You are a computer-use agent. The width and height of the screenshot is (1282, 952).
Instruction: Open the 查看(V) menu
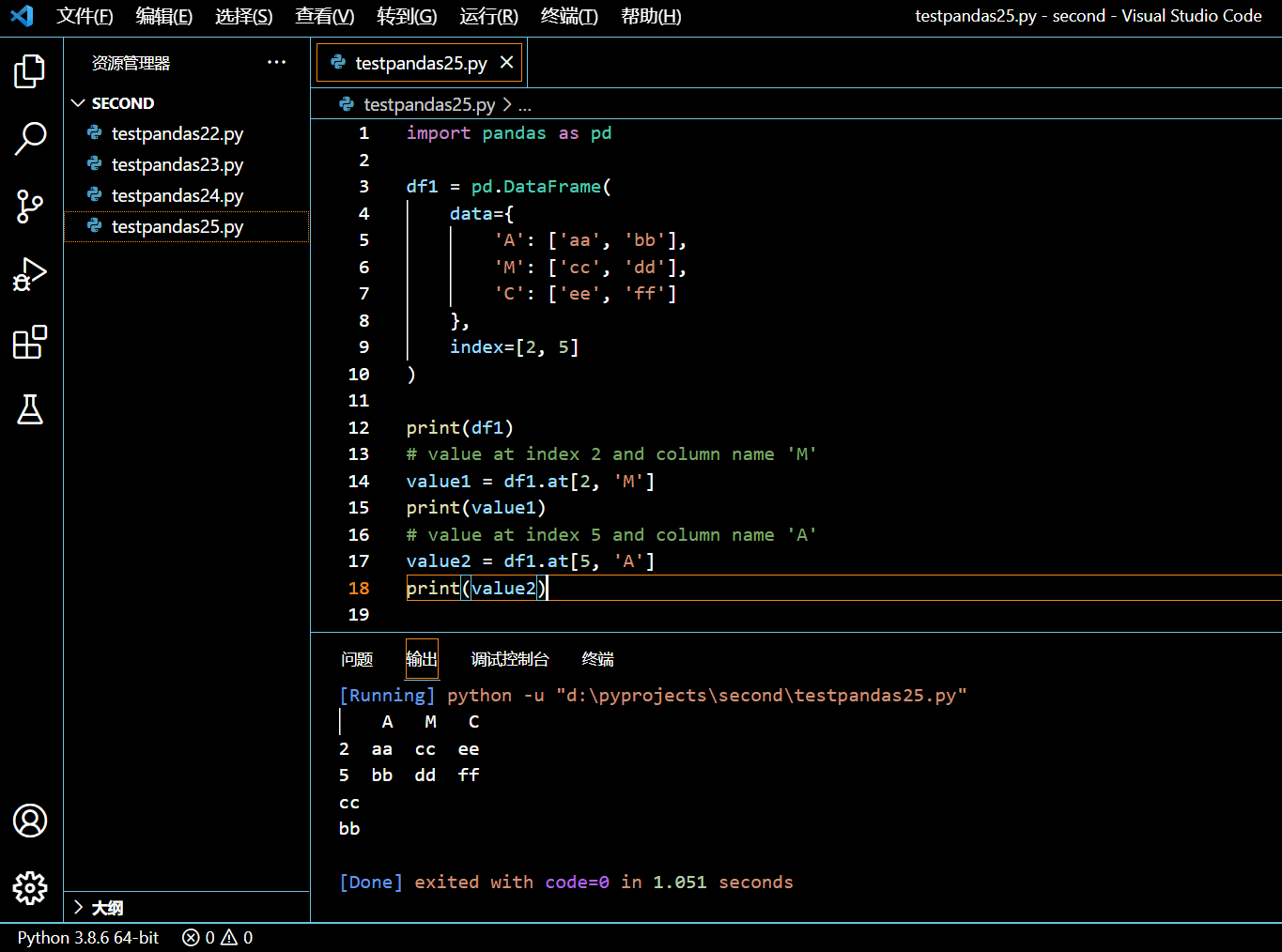[324, 16]
